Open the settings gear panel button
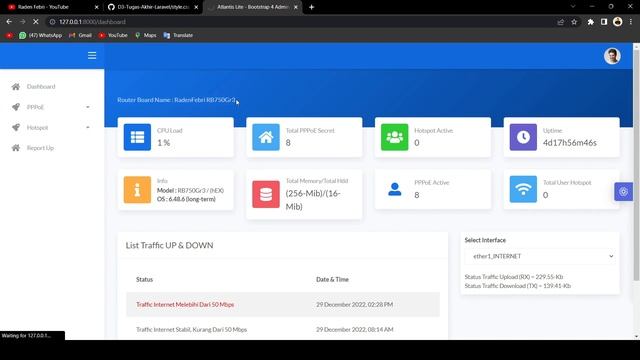The width and height of the screenshot is (640, 360). pos(623,191)
